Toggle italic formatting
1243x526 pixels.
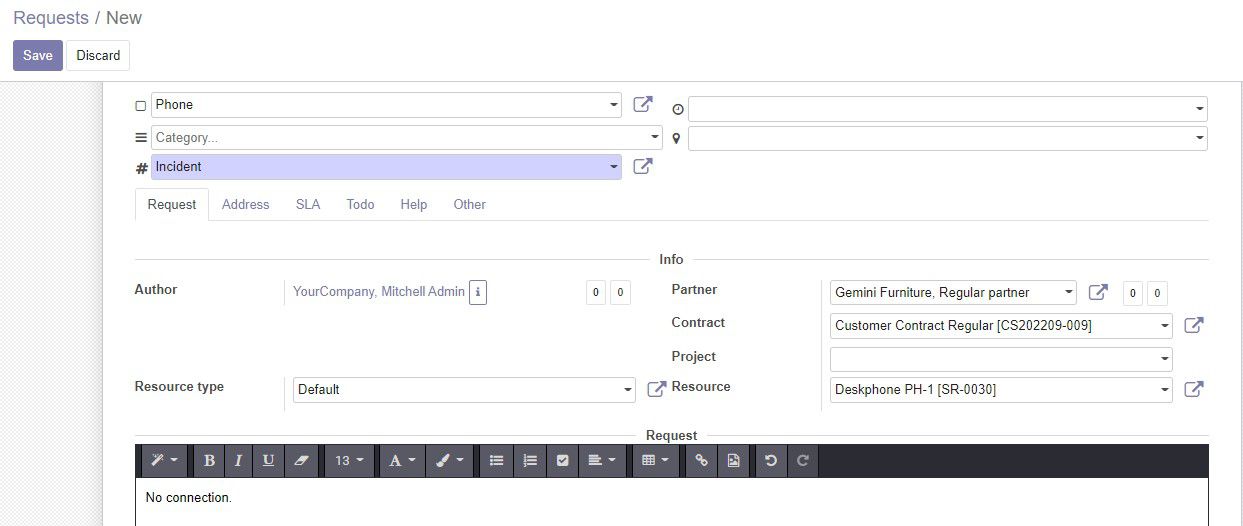coord(238,460)
